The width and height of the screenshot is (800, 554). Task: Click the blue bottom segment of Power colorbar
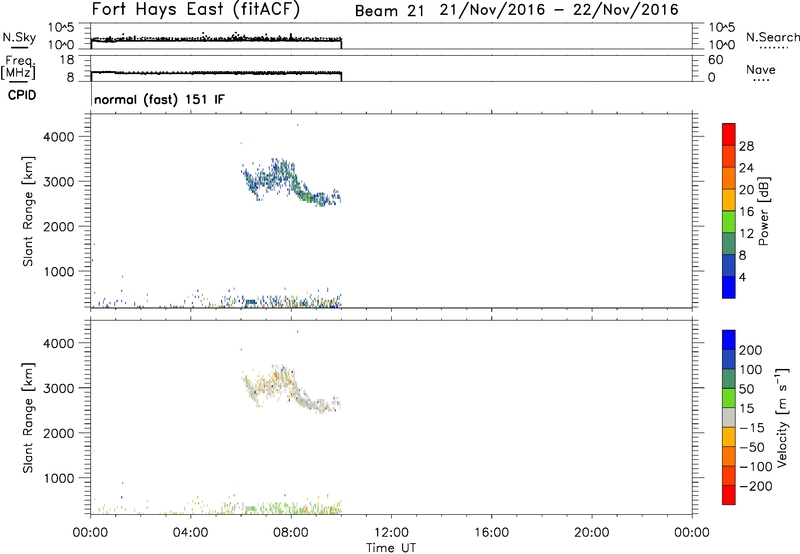tap(729, 287)
